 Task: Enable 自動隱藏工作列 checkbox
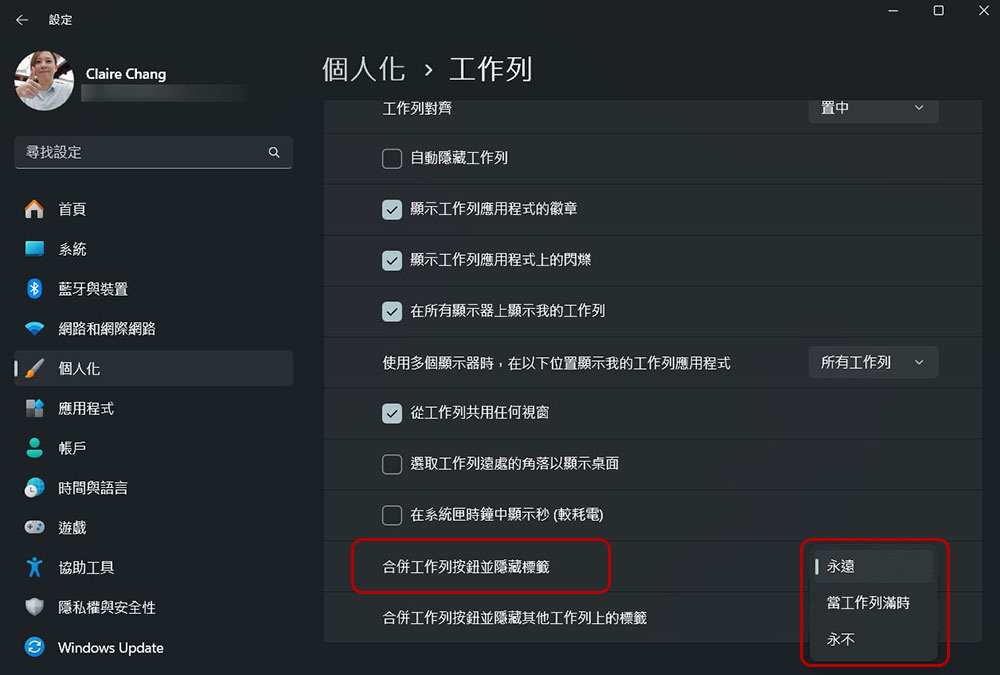pyautogui.click(x=392, y=158)
